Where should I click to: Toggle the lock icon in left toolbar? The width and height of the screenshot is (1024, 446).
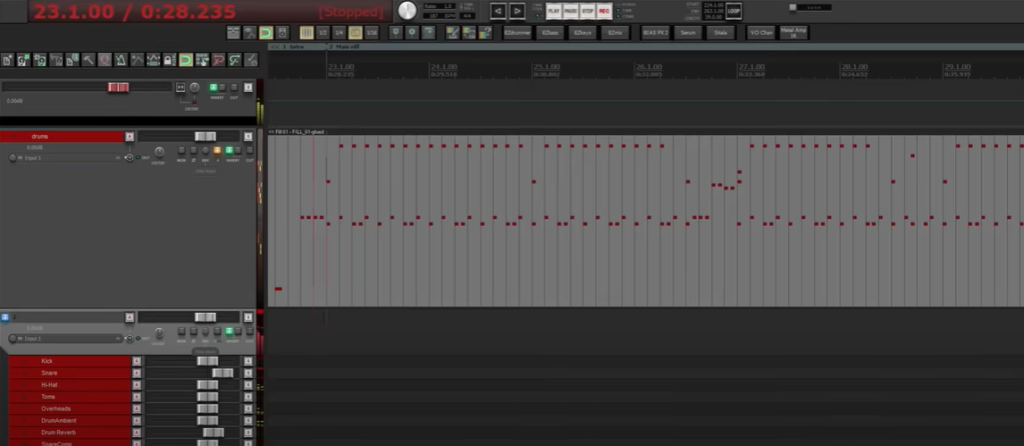(x=170, y=60)
